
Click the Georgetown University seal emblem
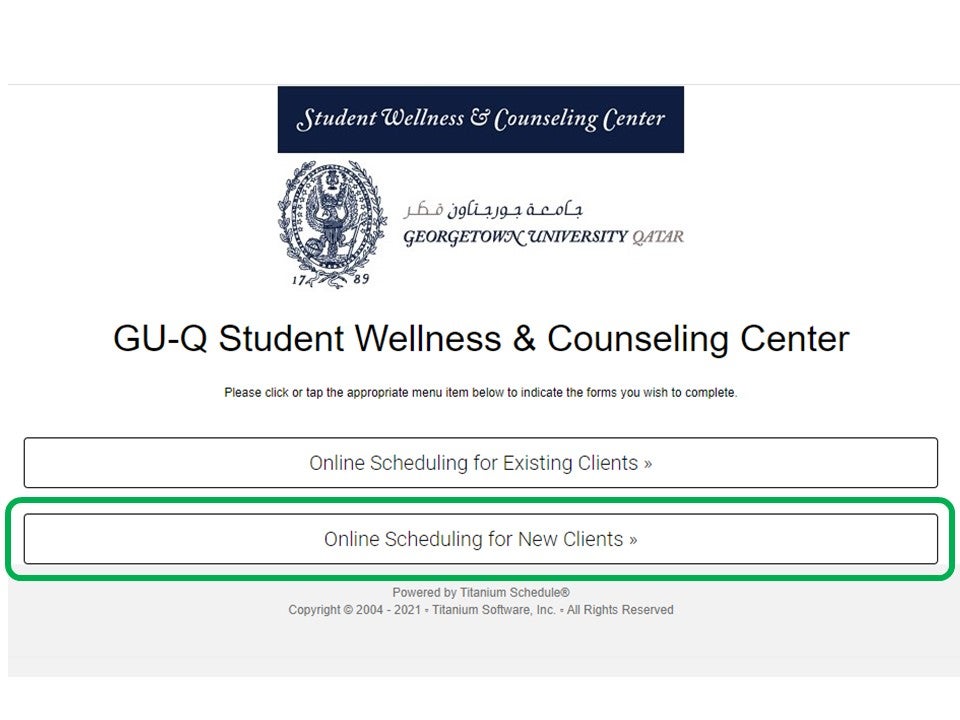(332, 224)
